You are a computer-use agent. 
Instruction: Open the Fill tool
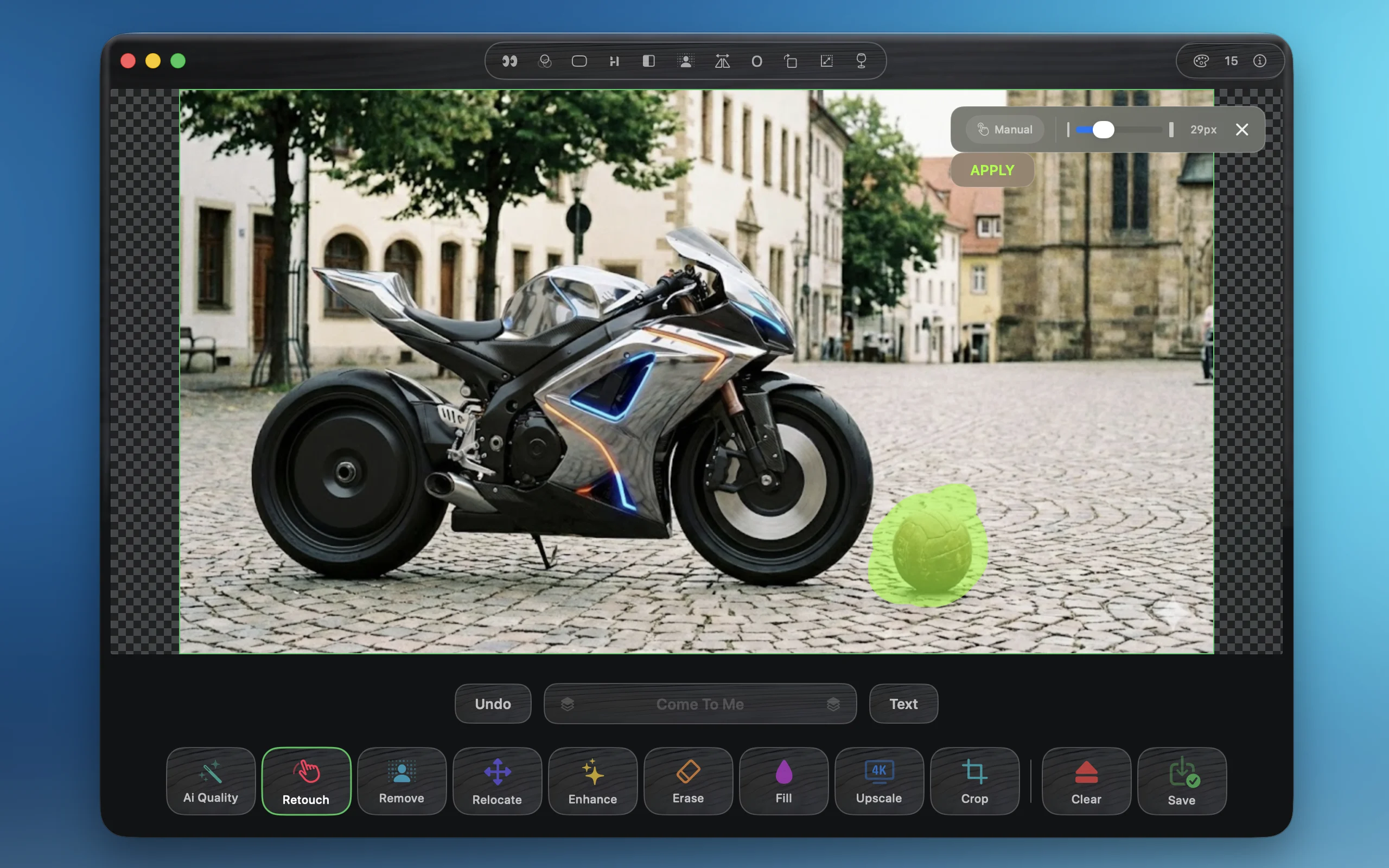click(x=783, y=781)
